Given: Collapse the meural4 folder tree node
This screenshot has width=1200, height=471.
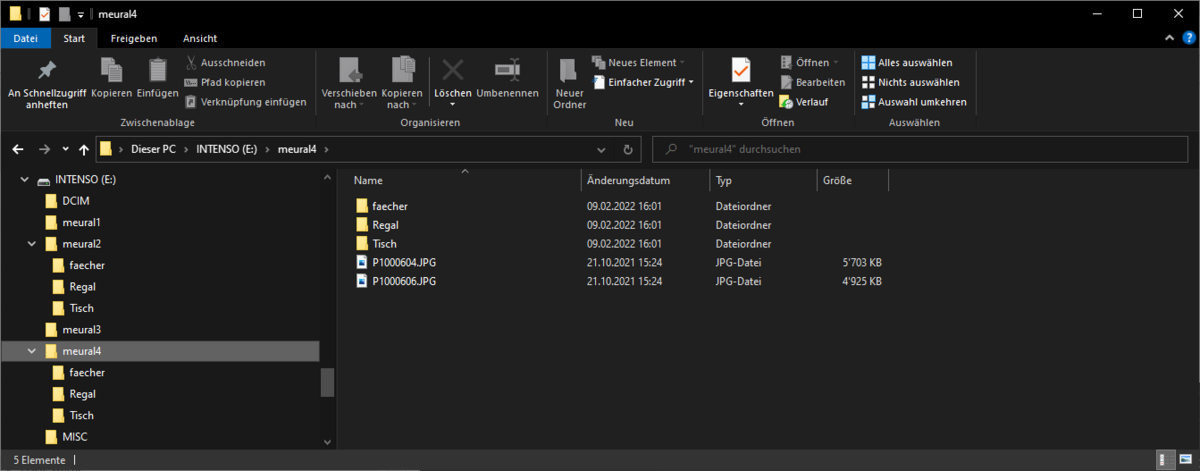Looking at the screenshot, I should tap(31, 351).
